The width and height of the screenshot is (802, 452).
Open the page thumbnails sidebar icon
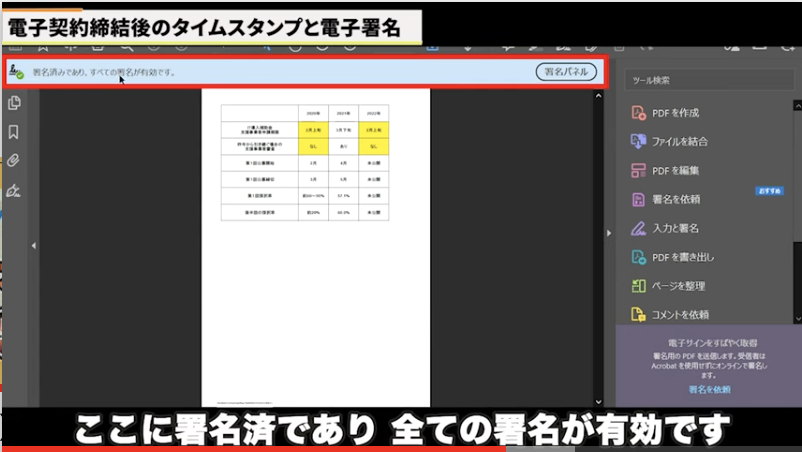14,103
